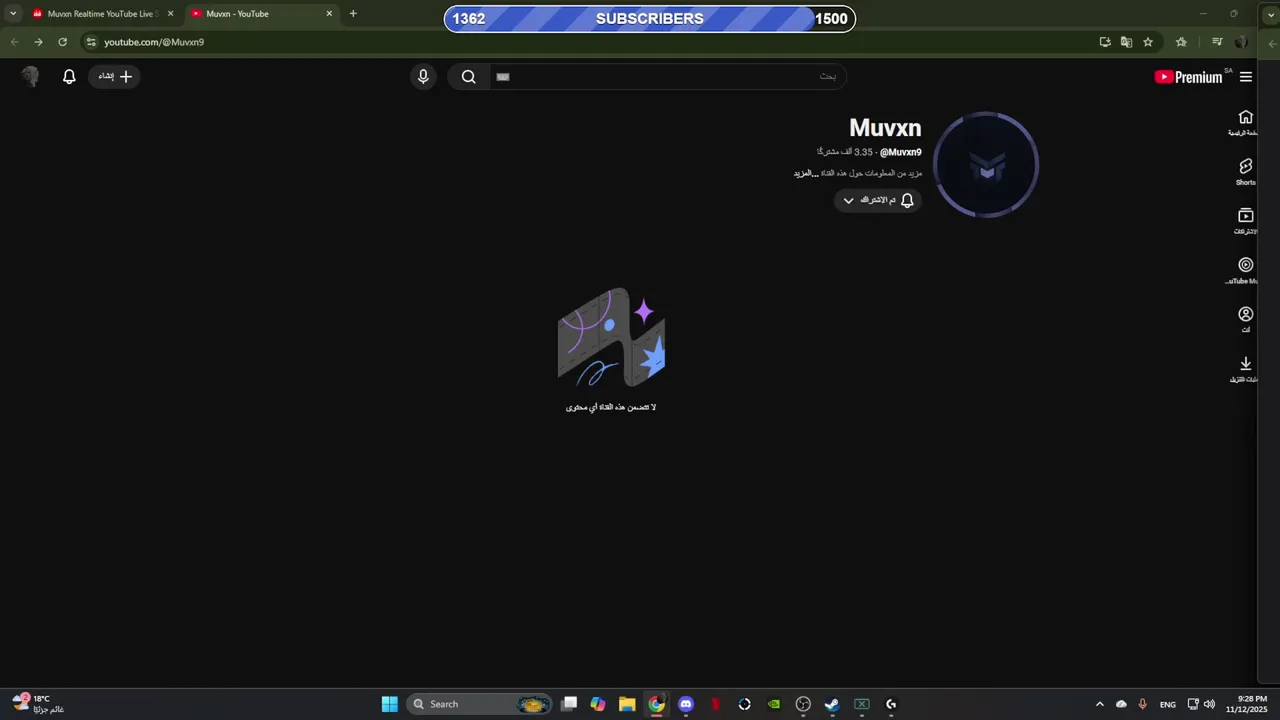This screenshot has width=1280, height=720.
Task: Go to the YouTube Premium logo home
Action: click(1188, 77)
